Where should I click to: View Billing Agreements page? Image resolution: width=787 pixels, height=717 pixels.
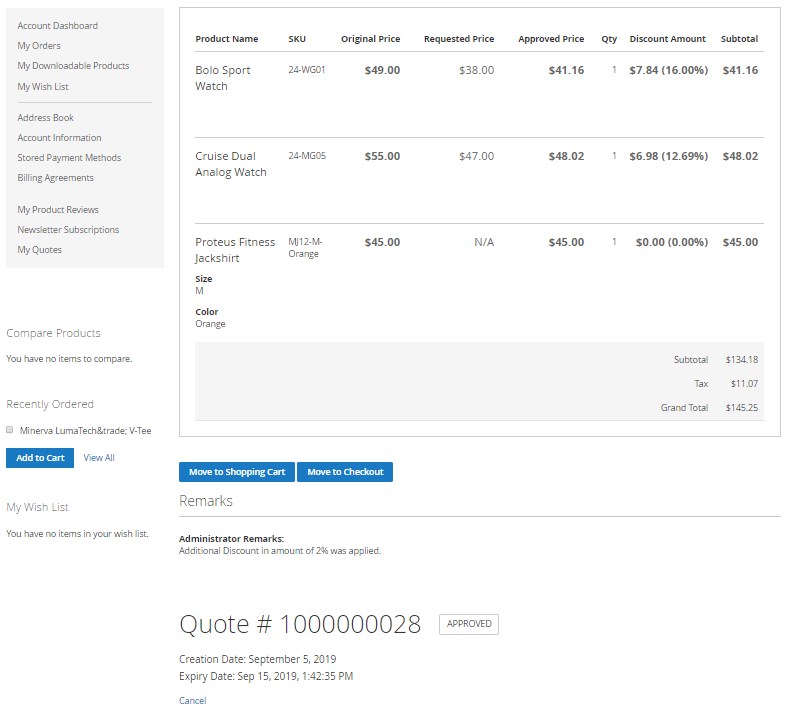tap(55, 178)
